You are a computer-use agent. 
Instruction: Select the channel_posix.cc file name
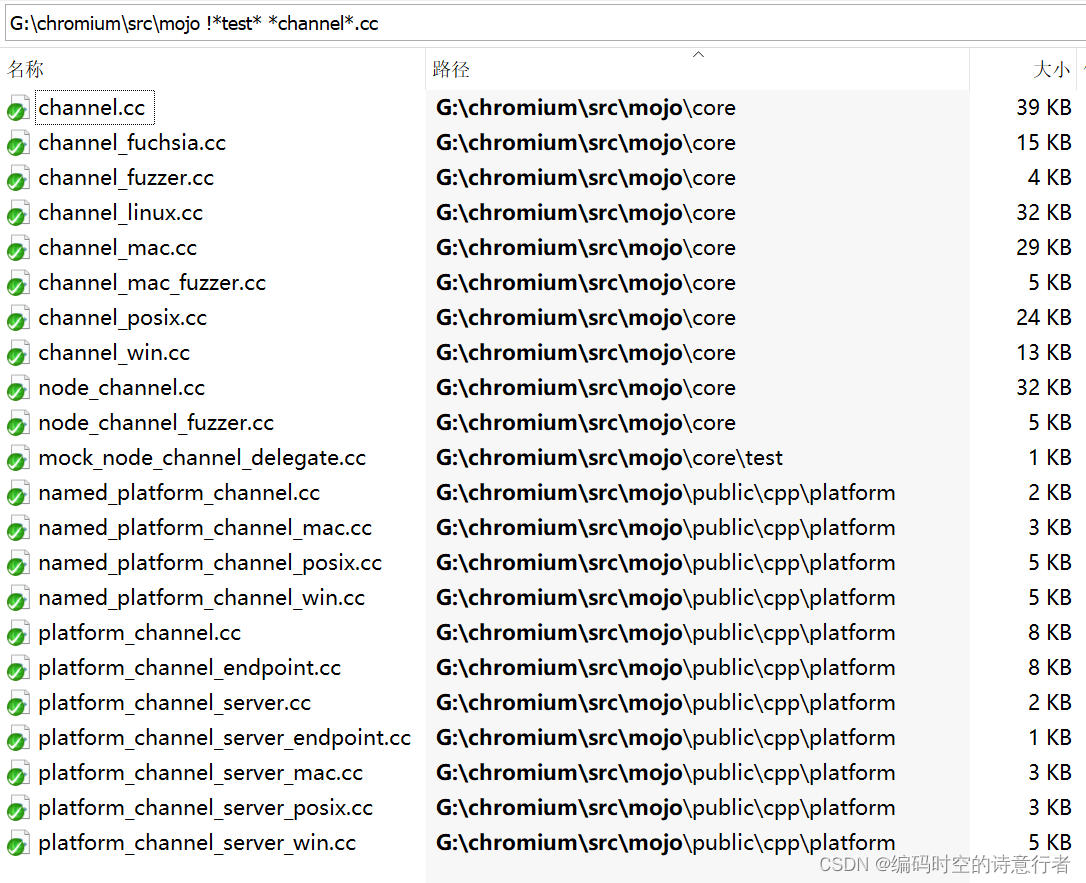(123, 317)
